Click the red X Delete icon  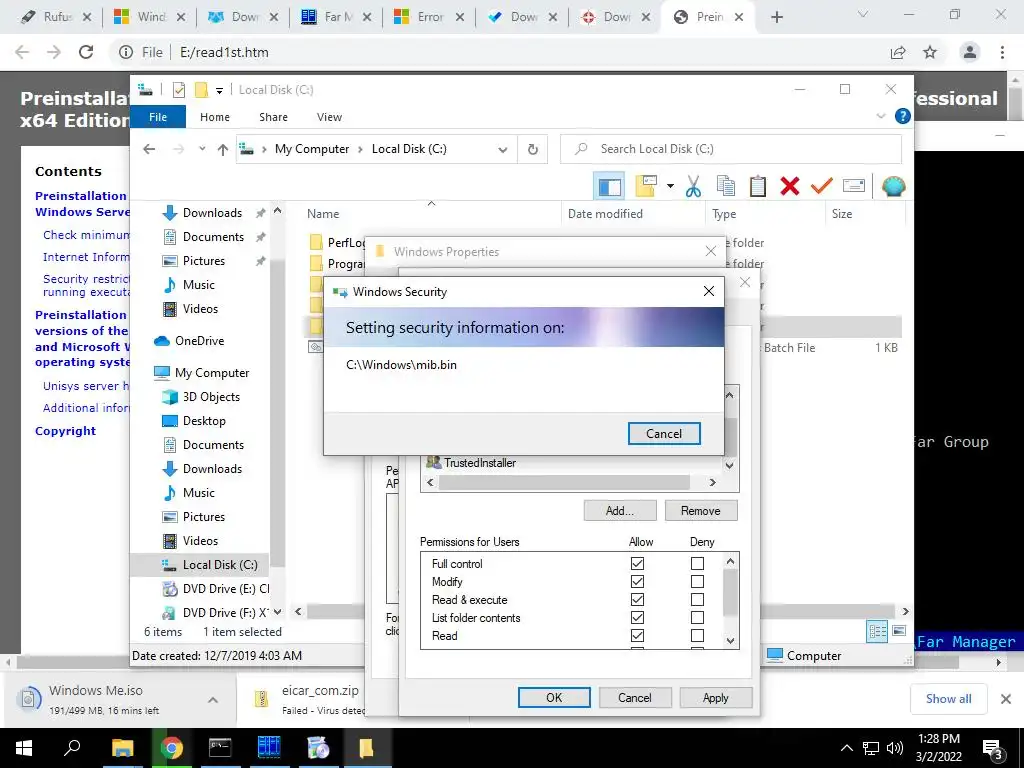click(790, 187)
